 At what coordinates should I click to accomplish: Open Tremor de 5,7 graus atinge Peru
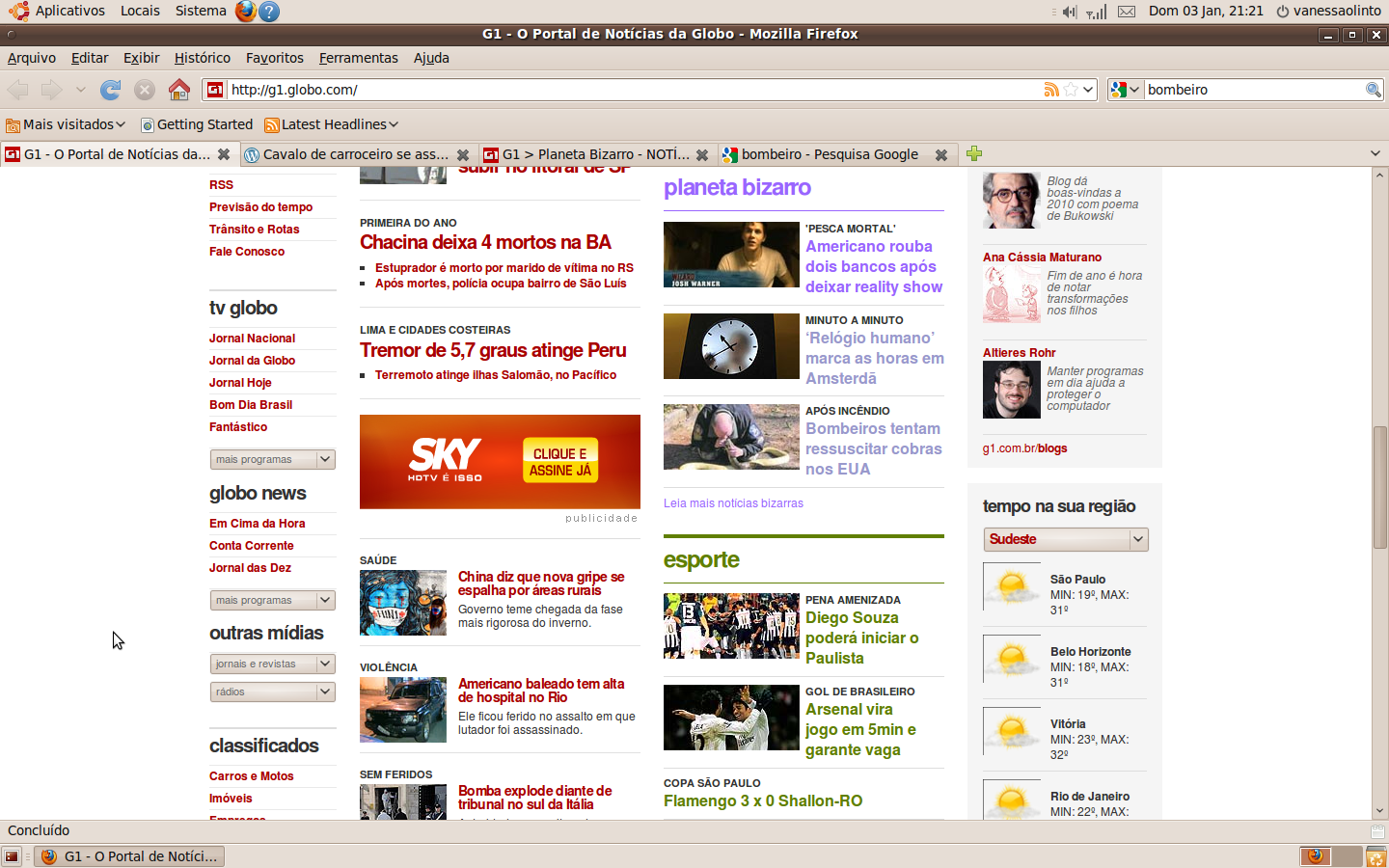(493, 350)
